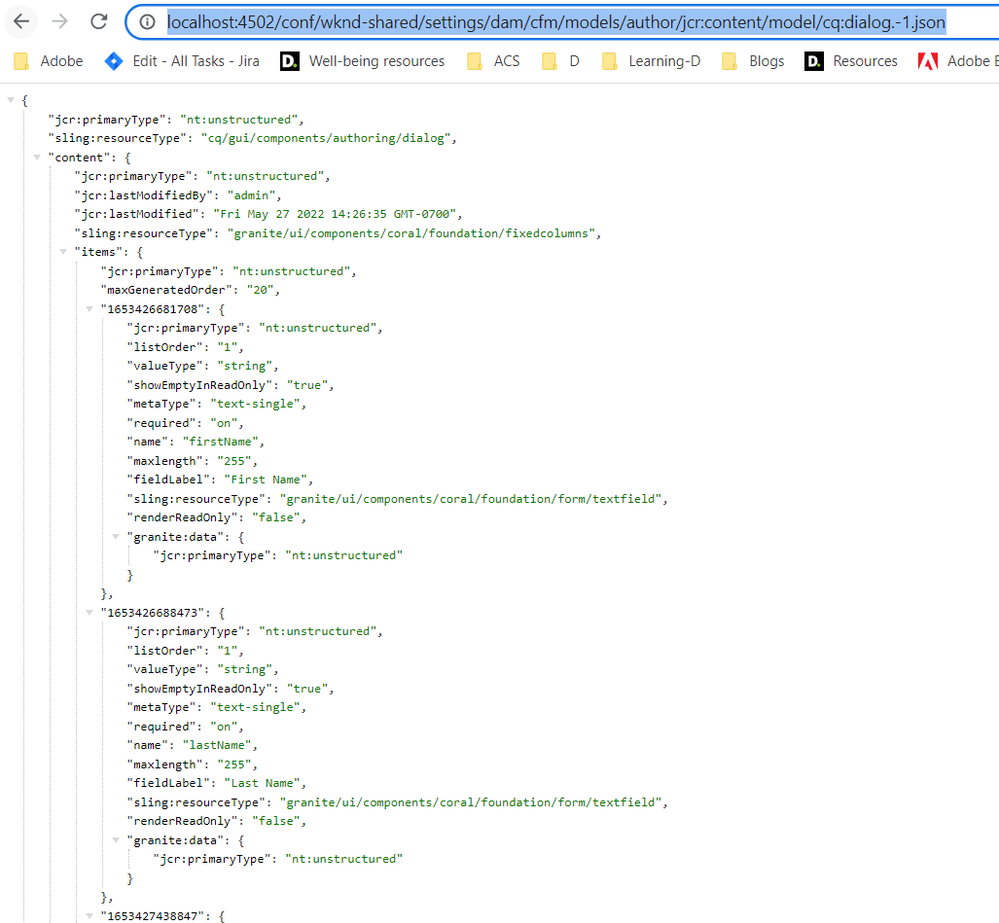
Task: Click the browser forward arrow
Action: [x=60, y=21]
